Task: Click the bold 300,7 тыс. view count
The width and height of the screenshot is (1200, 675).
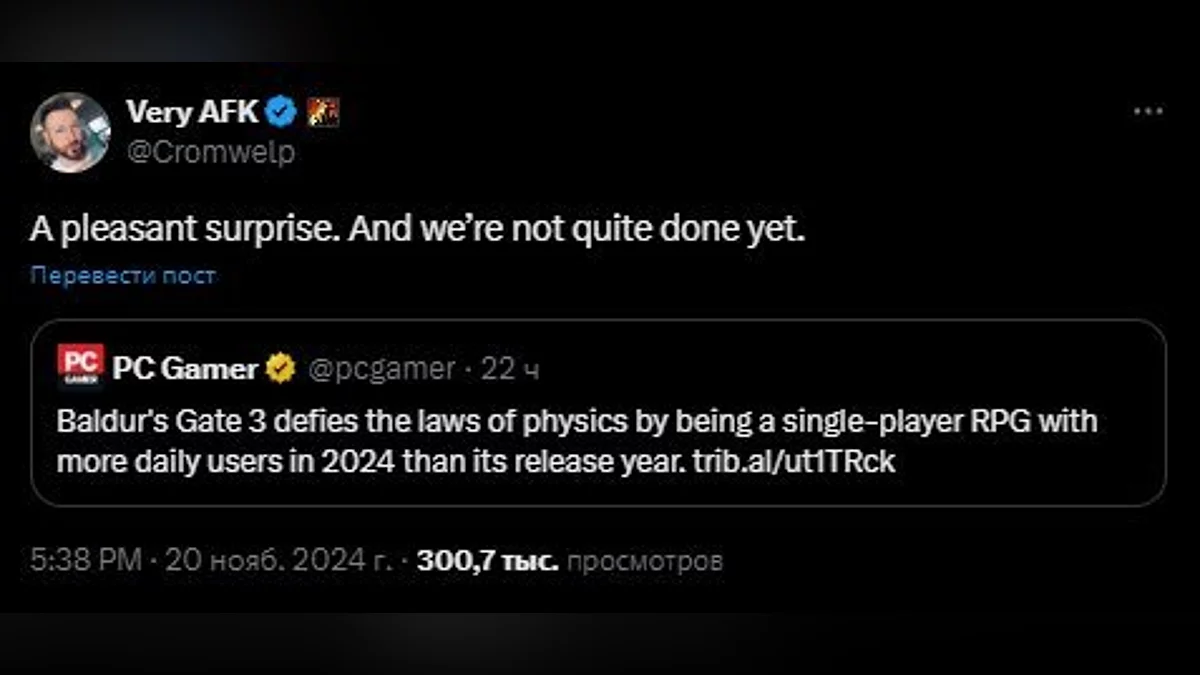Action: coord(487,561)
